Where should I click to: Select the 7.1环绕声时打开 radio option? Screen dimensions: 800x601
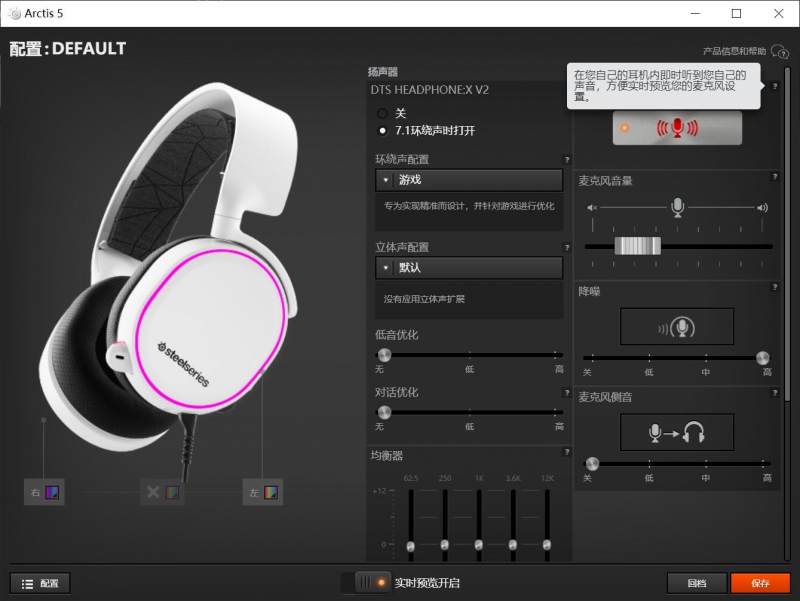click(x=382, y=131)
